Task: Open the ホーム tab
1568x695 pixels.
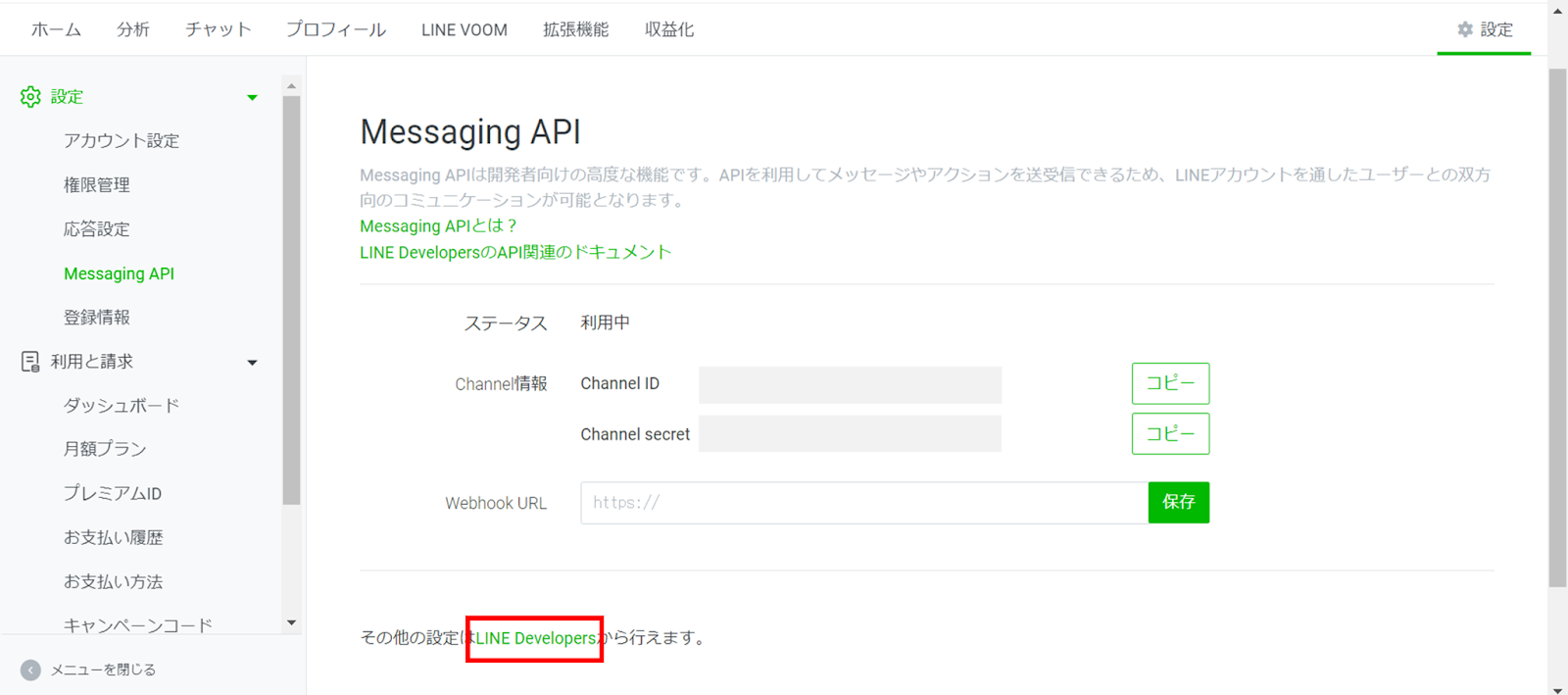Action: point(56,29)
